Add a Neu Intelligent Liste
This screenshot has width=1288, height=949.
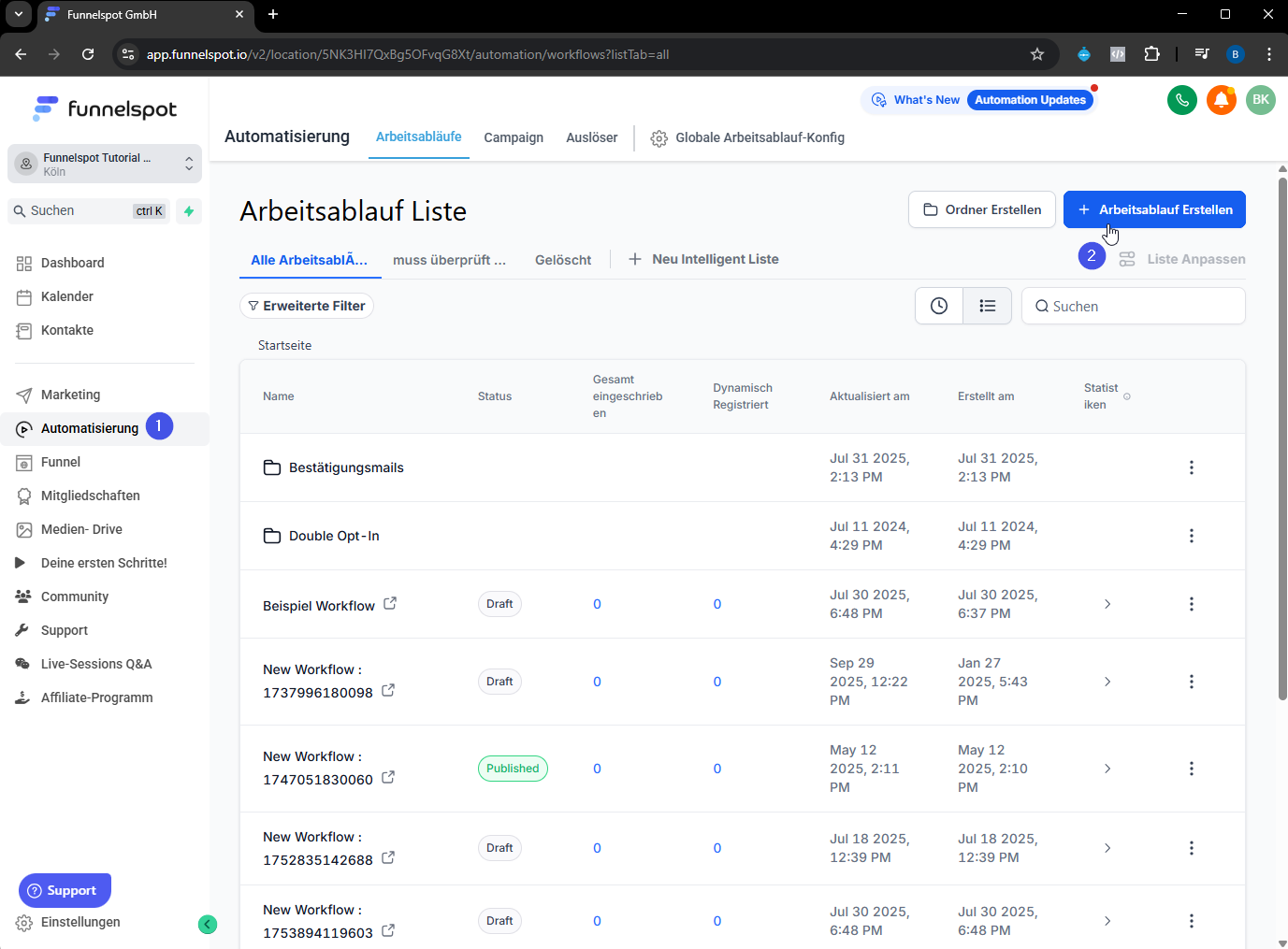pyautogui.click(x=703, y=259)
